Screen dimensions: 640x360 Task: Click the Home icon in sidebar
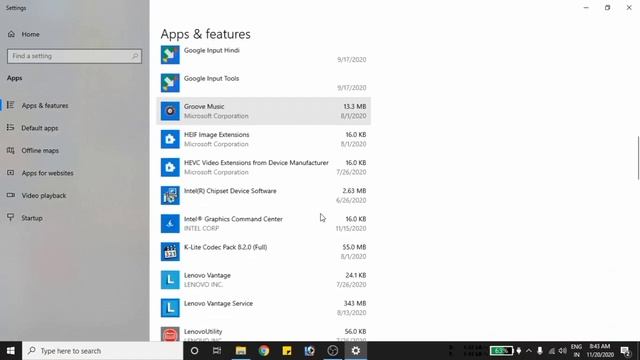(x=11, y=34)
